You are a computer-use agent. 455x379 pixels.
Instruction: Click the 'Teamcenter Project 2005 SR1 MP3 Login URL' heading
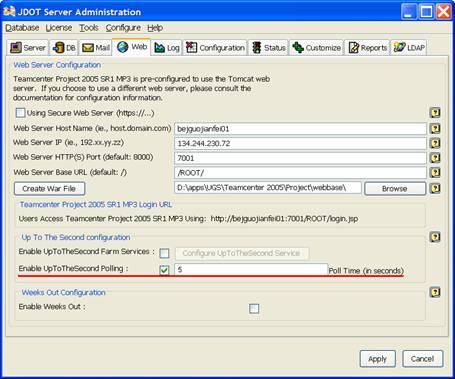(96, 205)
